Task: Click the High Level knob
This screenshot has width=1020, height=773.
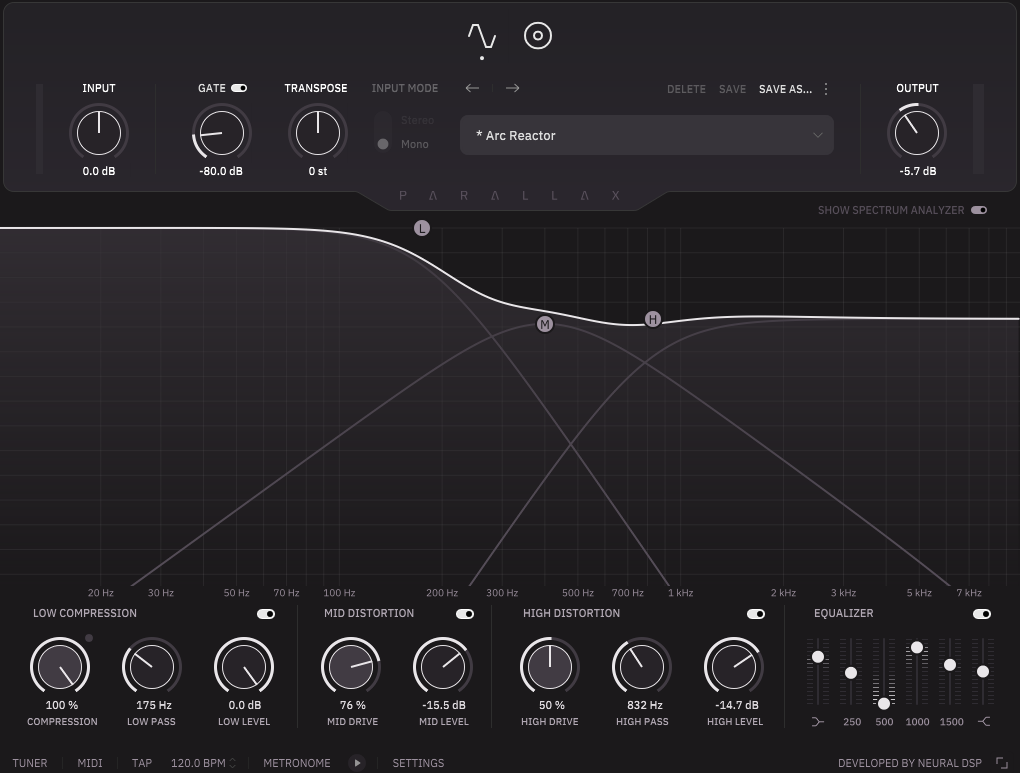Action: (x=734, y=667)
